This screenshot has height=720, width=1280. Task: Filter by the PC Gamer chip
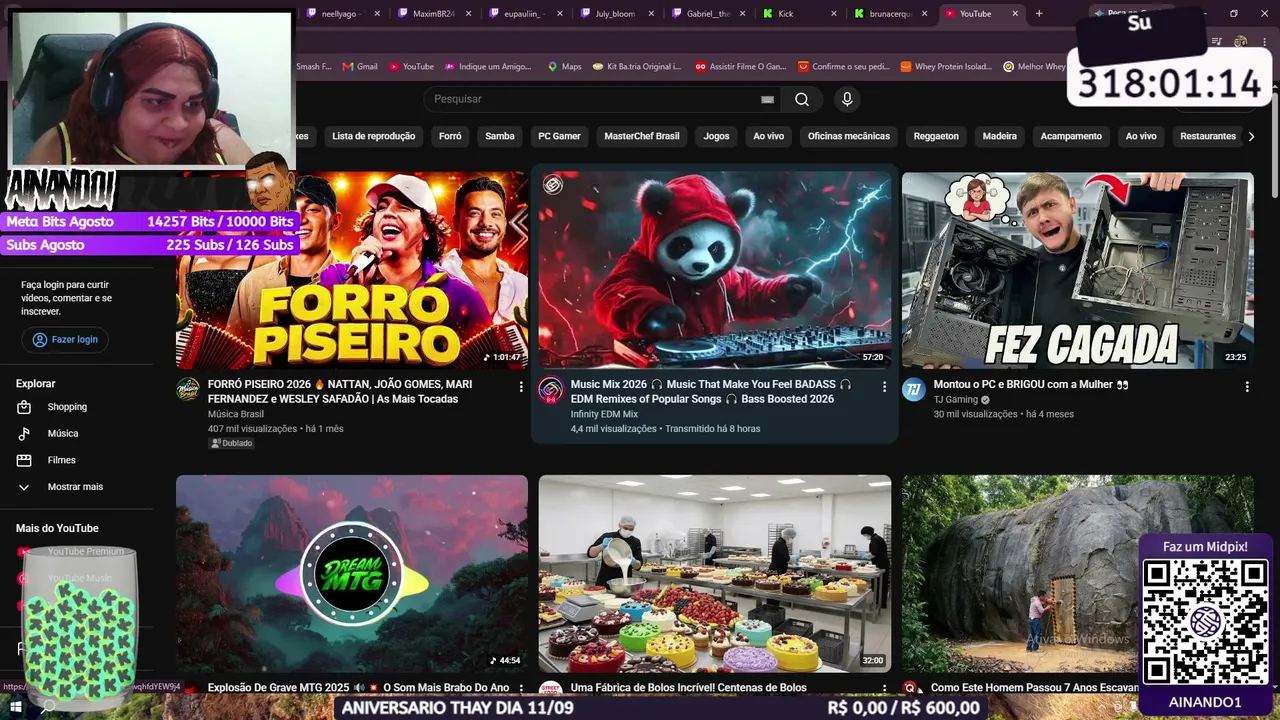tap(560, 136)
